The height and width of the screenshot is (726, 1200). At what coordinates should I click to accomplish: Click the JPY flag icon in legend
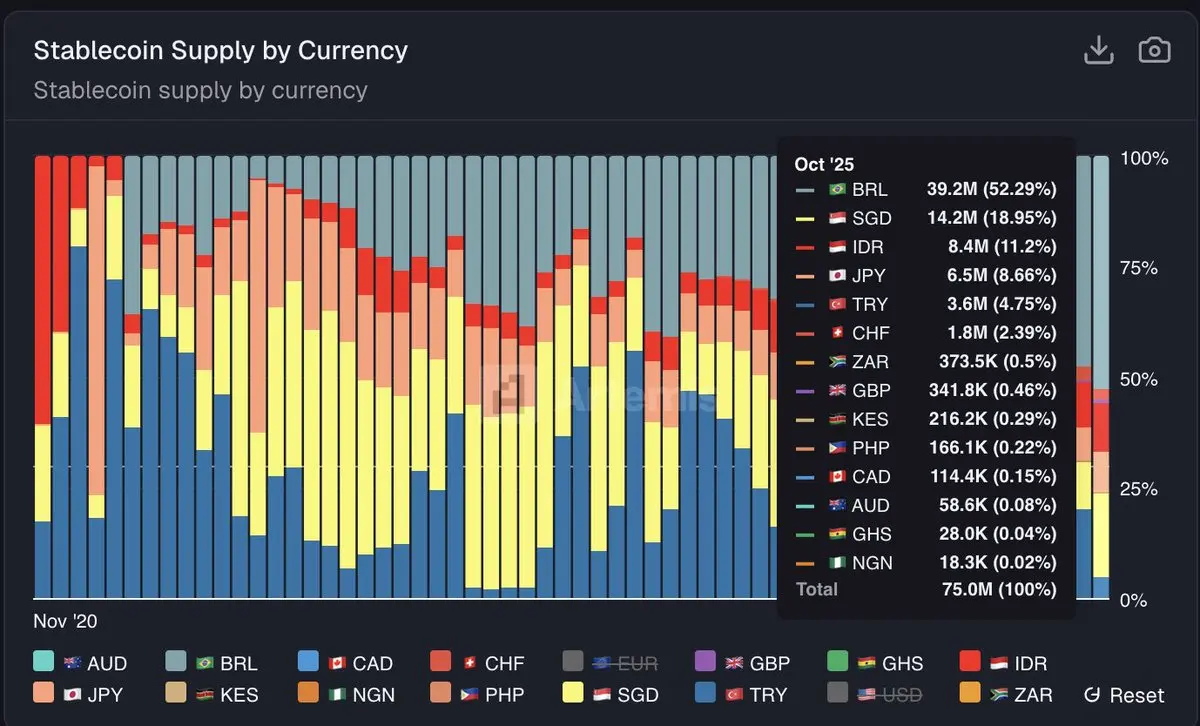[70, 694]
